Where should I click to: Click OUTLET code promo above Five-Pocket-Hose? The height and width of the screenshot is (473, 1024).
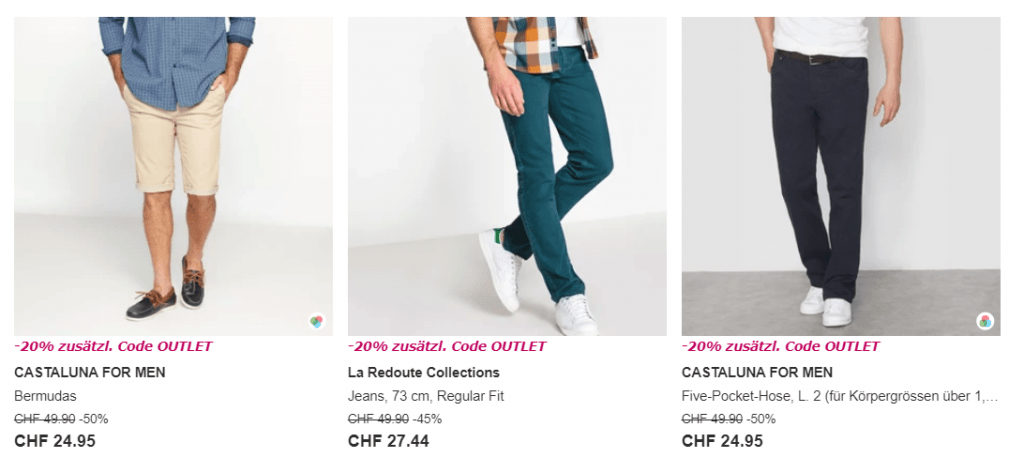(780, 347)
